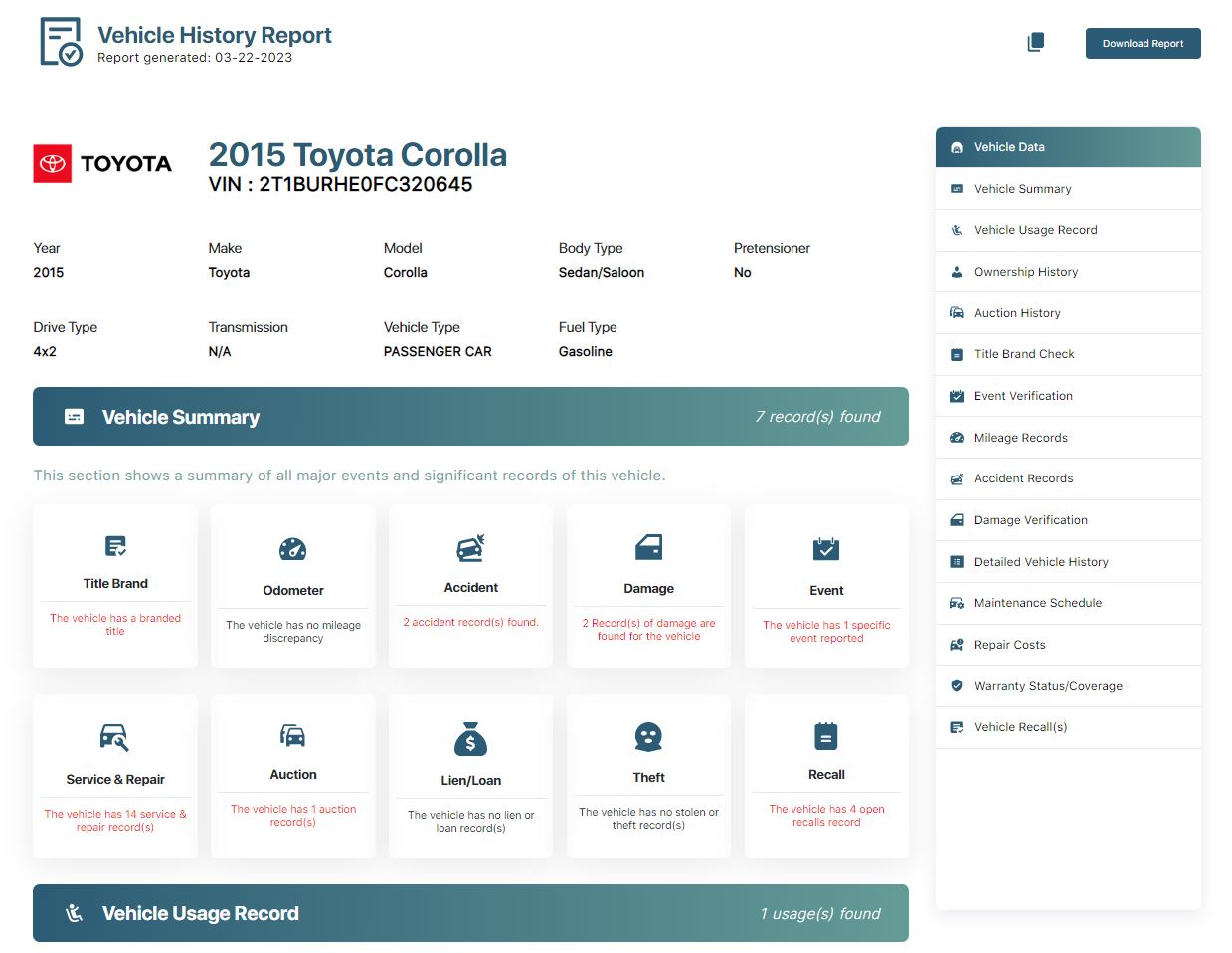Click '1 usage(s) found' text

pyautogui.click(x=820, y=913)
